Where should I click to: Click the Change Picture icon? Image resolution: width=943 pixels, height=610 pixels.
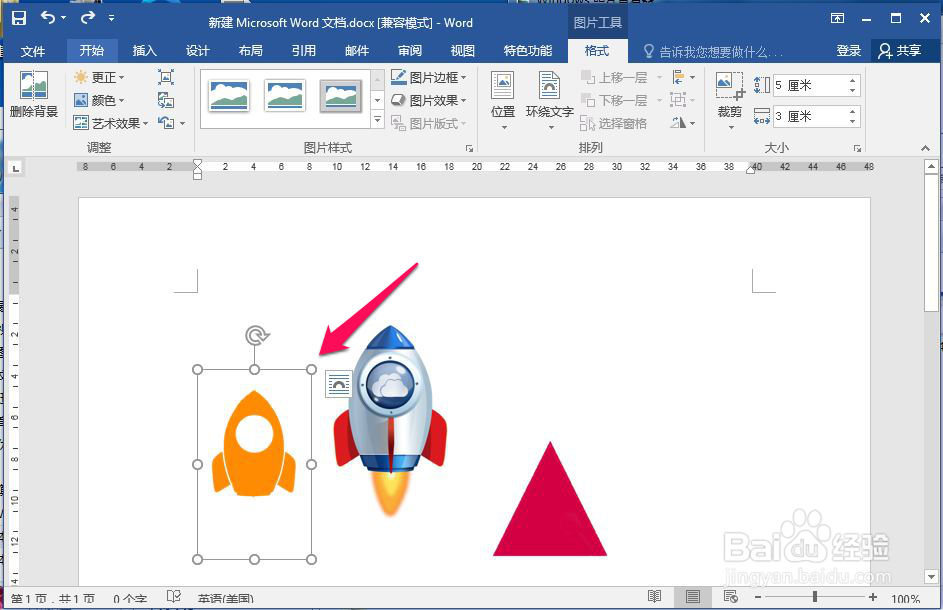coord(165,100)
